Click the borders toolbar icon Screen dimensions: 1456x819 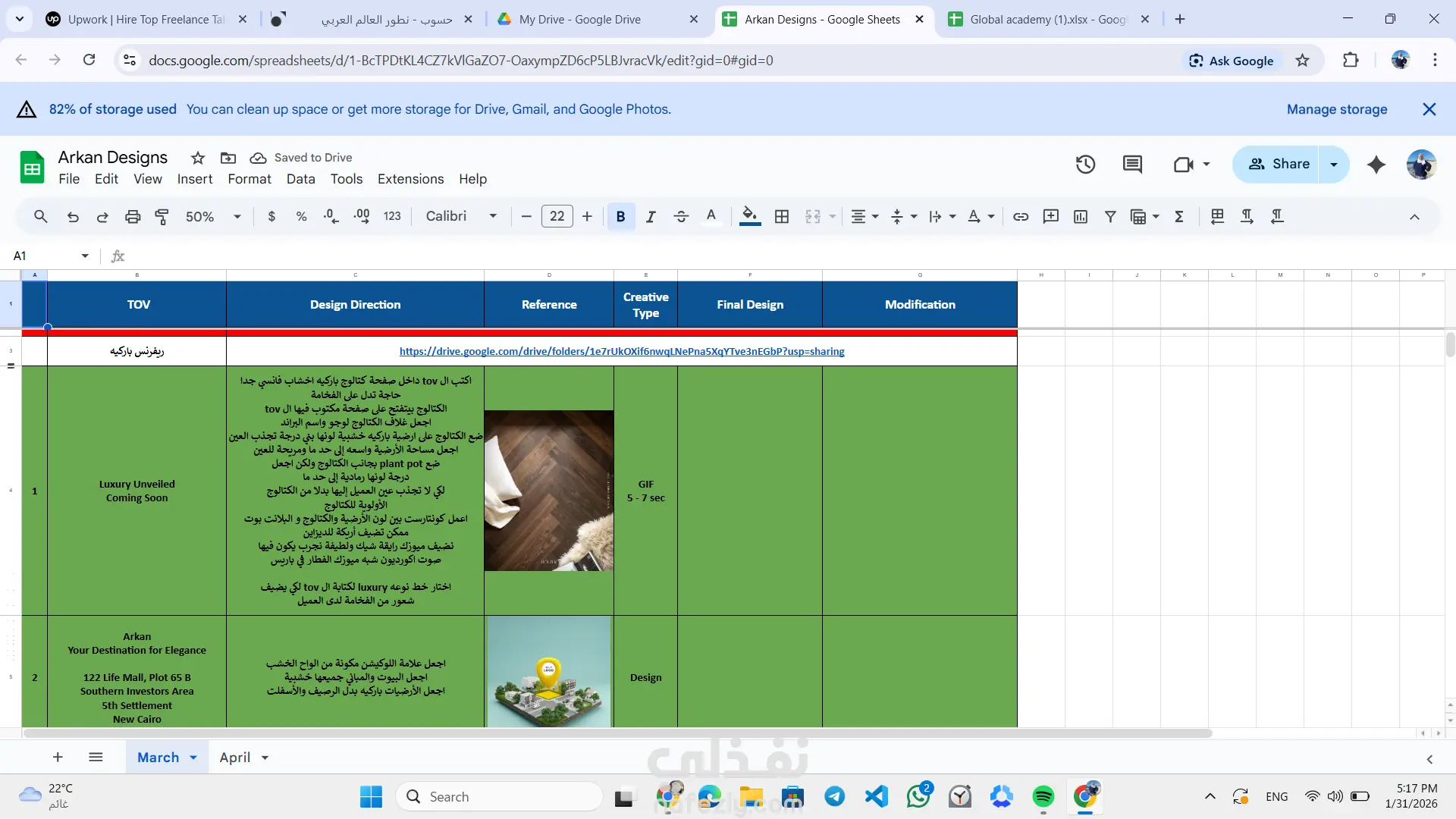782,217
